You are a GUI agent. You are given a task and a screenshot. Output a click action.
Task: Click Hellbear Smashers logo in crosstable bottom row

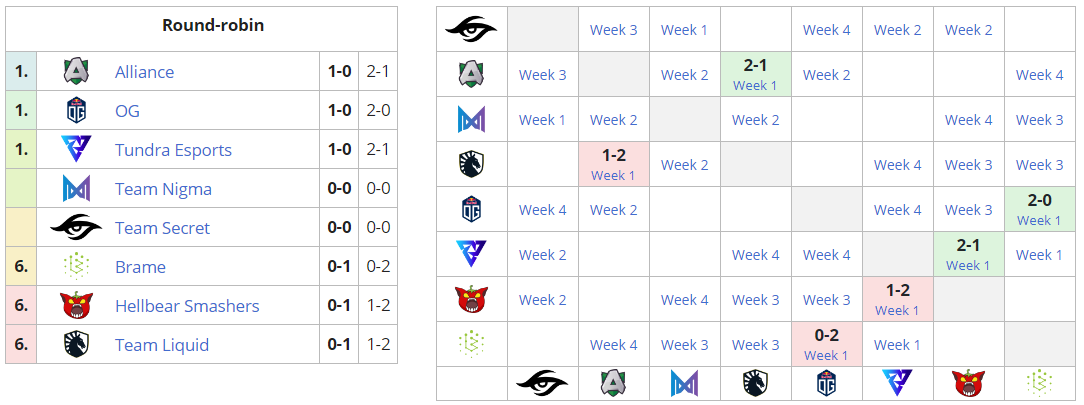(x=968, y=382)
